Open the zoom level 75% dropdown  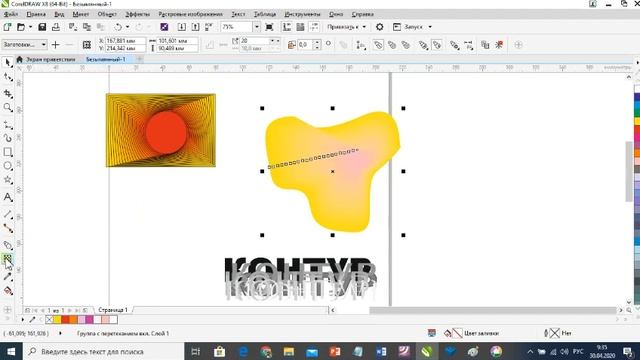point(257,27)
